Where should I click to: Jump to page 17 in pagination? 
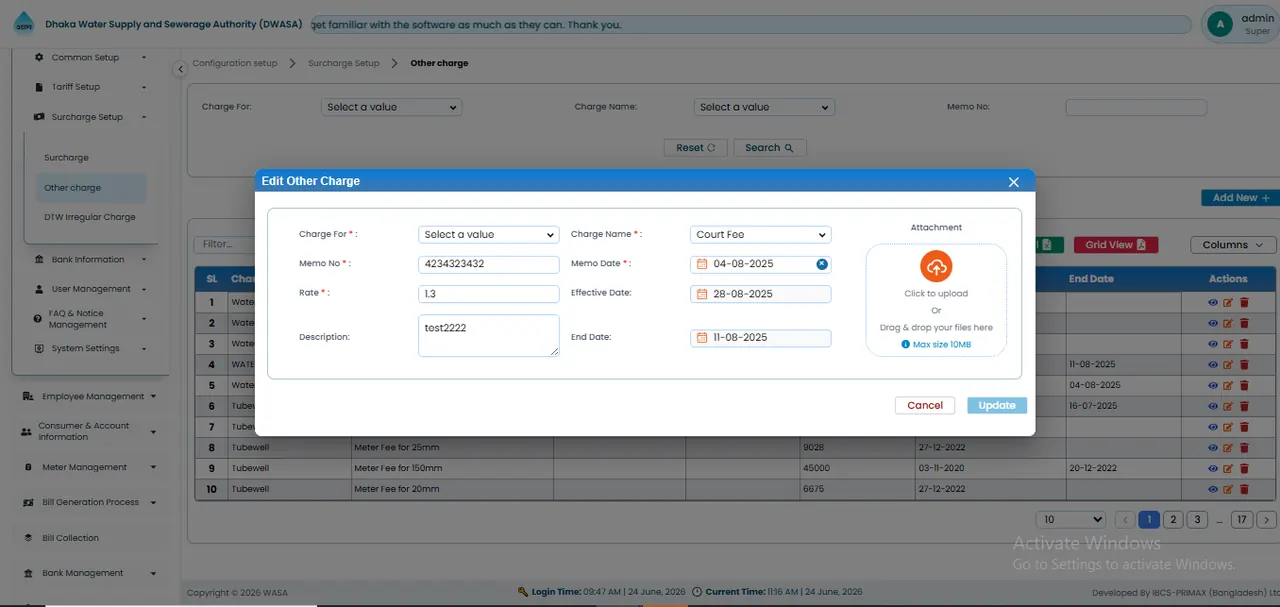point(1242,520)
